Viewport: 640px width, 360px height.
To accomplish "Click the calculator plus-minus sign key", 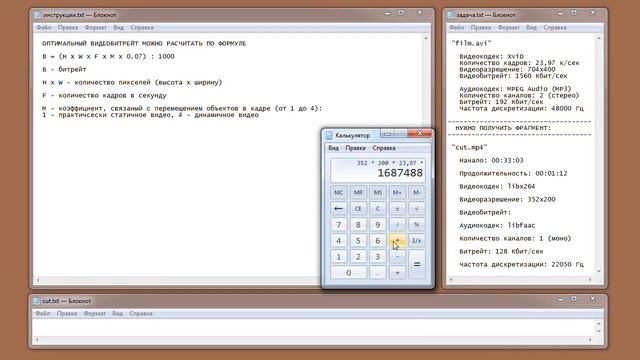I will 397,209.
